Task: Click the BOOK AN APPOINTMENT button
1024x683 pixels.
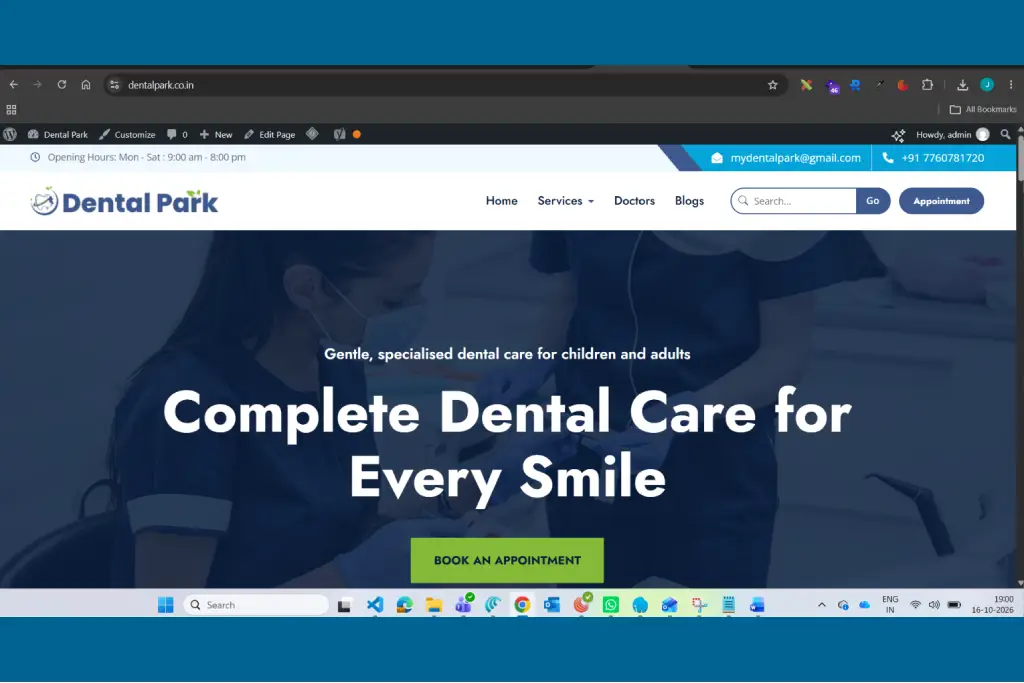Action: (x=507, y=560)
